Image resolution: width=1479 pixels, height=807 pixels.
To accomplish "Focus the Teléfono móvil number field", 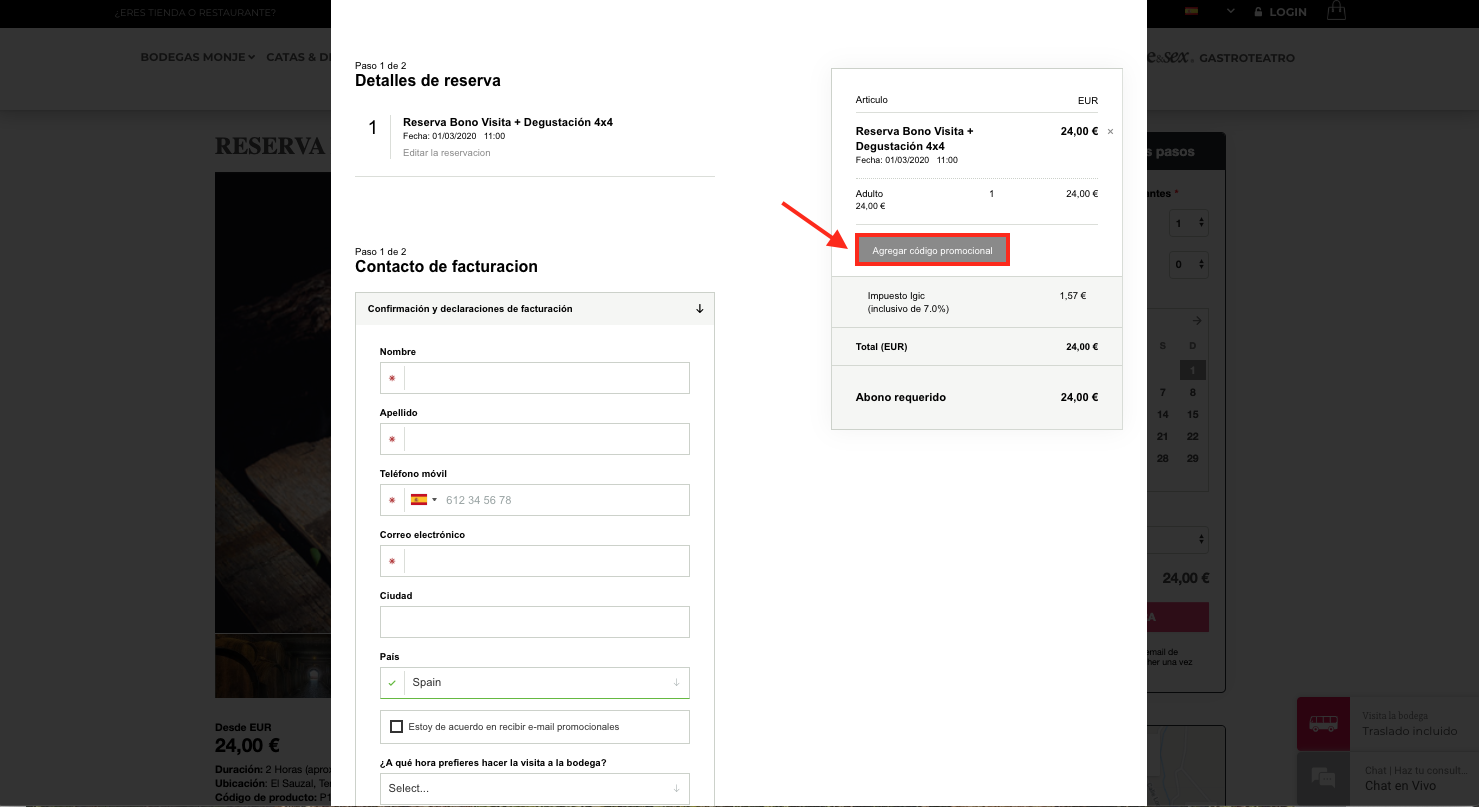I will pos(565,500).
